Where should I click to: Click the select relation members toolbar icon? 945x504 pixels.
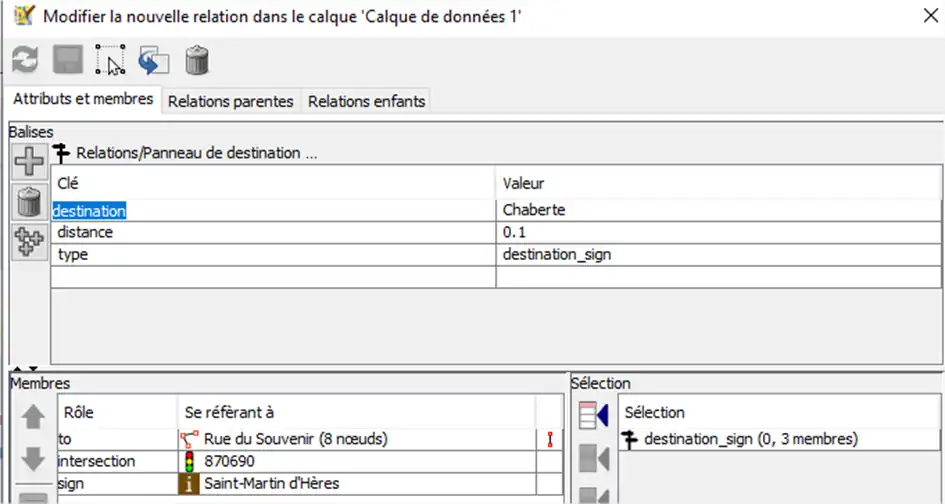coord(110,61)
